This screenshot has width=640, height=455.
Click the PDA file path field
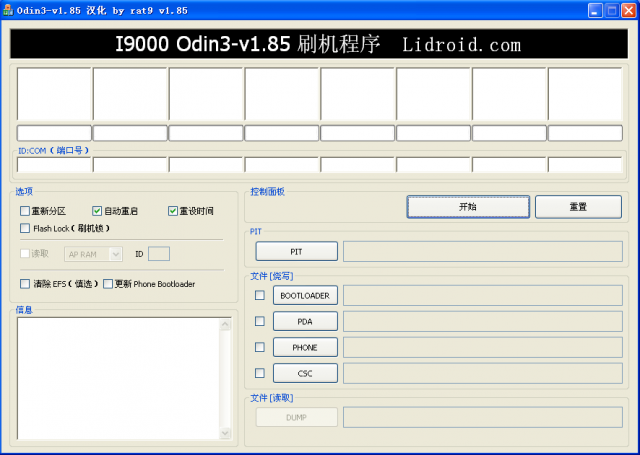(x=483, y=322)
